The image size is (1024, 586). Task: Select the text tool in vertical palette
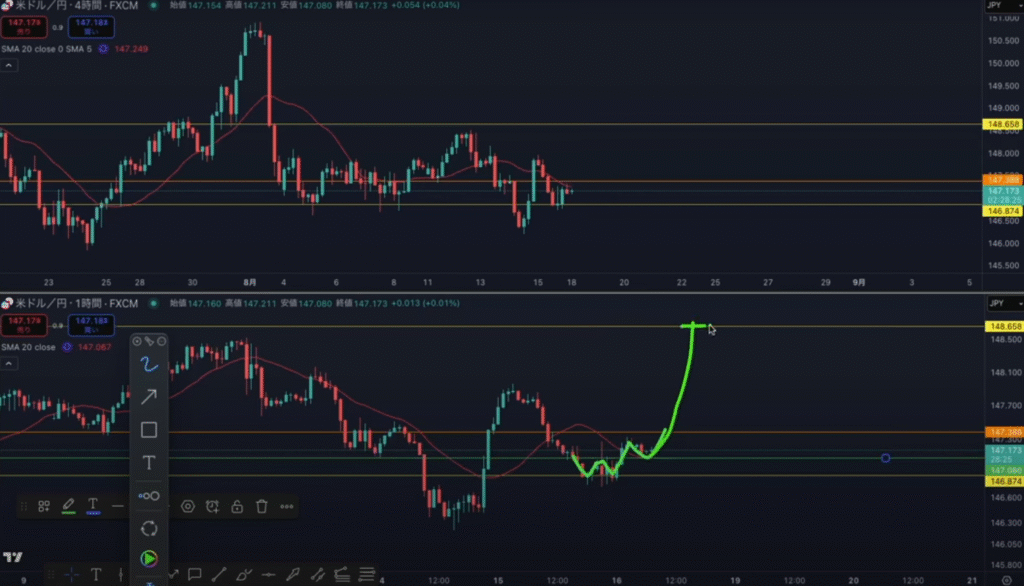pyautogui.click(x=149, y=463)
